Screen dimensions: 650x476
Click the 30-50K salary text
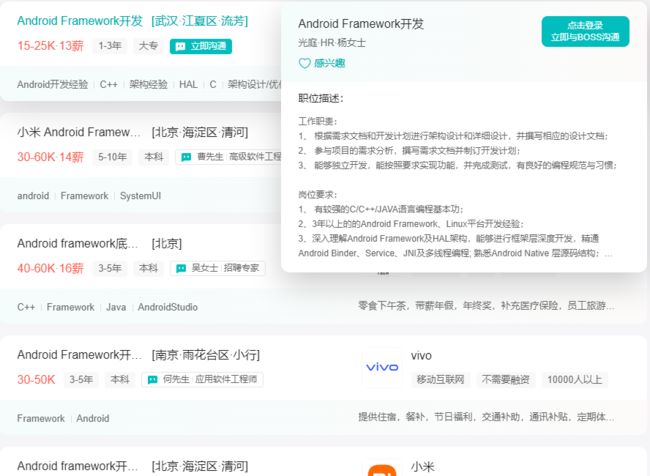36,379
